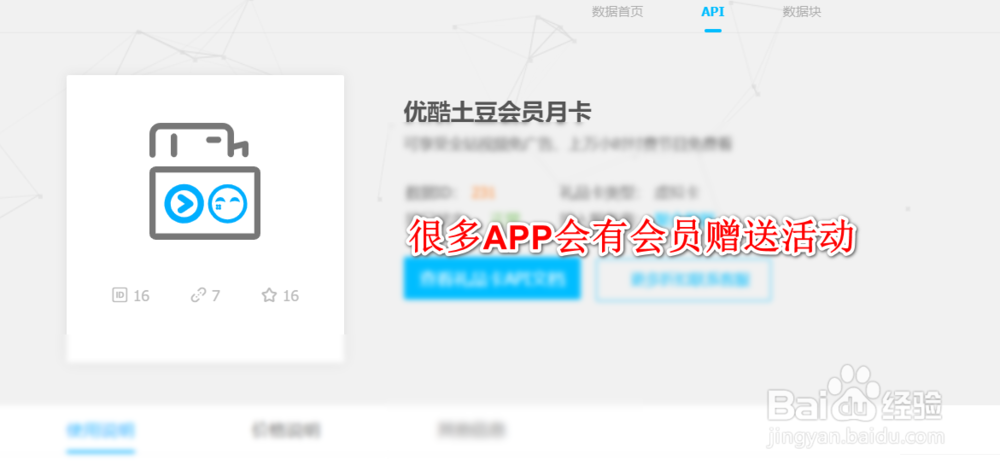Click the star favorite icon
The height and width of the screenshot is (471, 1000).
[x=269, y=295]
